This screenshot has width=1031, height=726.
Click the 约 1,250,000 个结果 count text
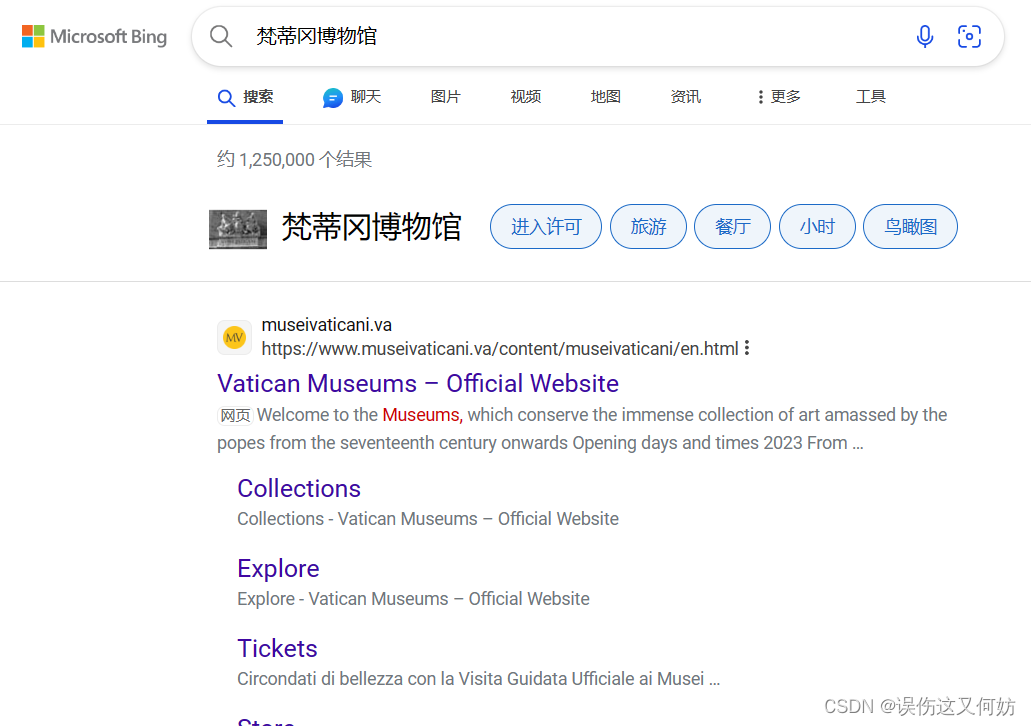coord(295,159)
